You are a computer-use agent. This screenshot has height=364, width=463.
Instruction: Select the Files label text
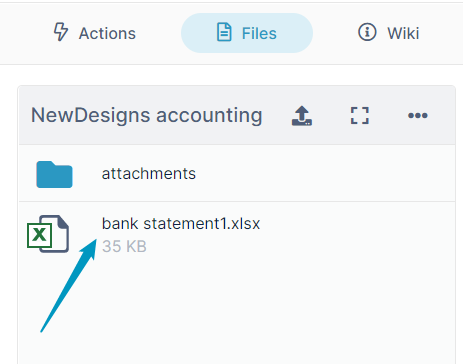coord(259,33)
